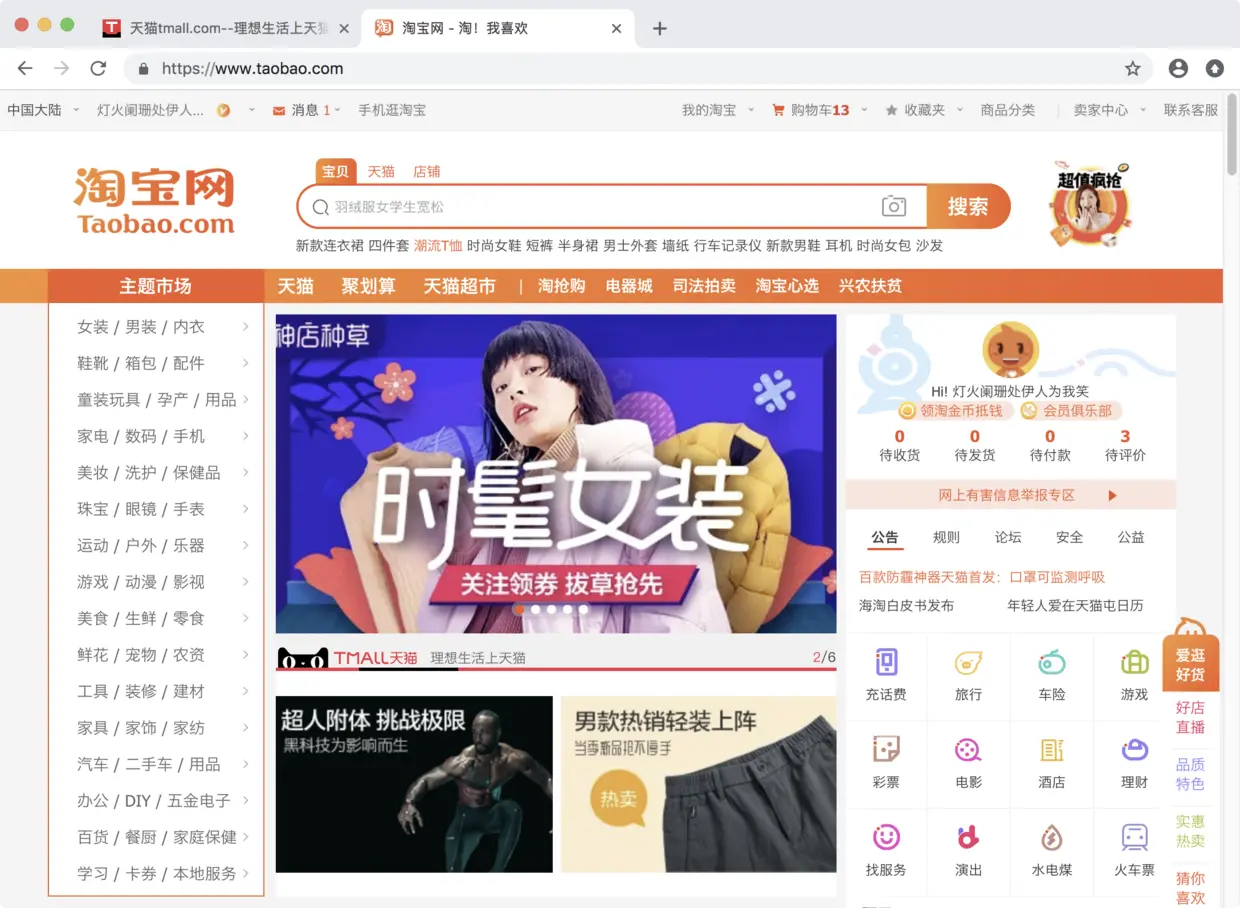
Task: Open a new browser tab with plus
Action: pyautogui.click(x=659, y=29)
